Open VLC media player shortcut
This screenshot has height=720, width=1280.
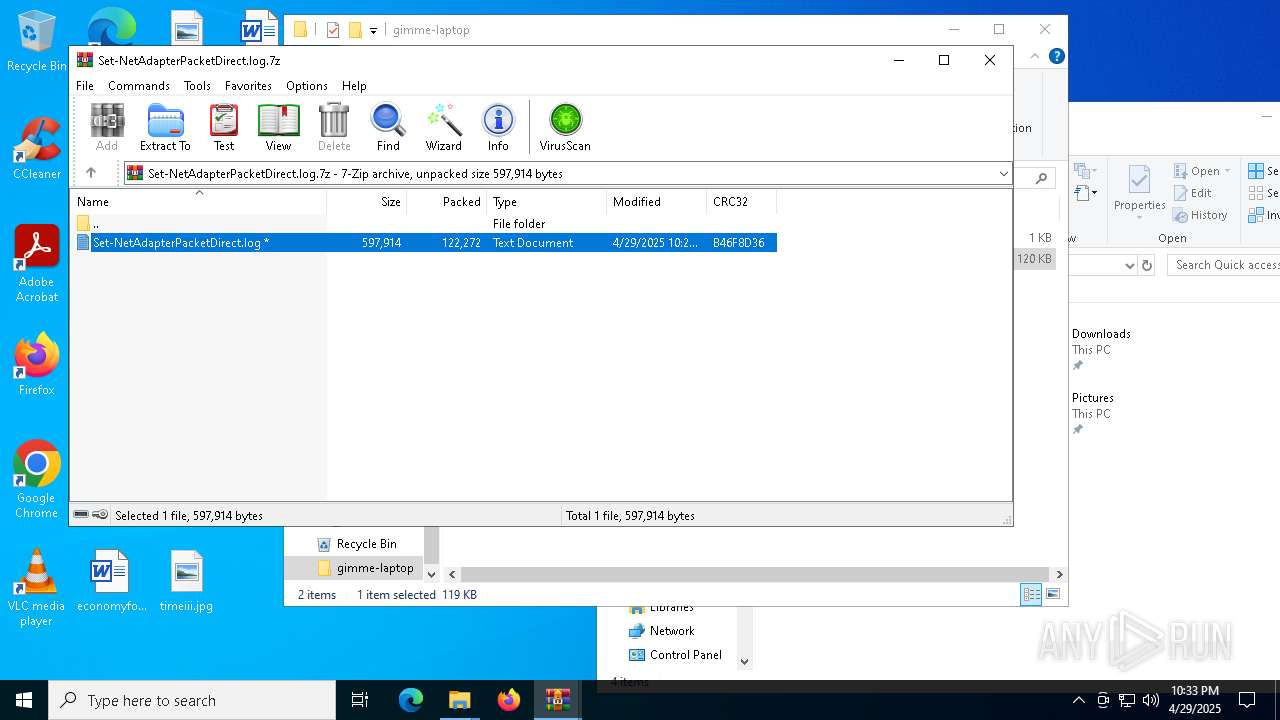click(37, 588)
